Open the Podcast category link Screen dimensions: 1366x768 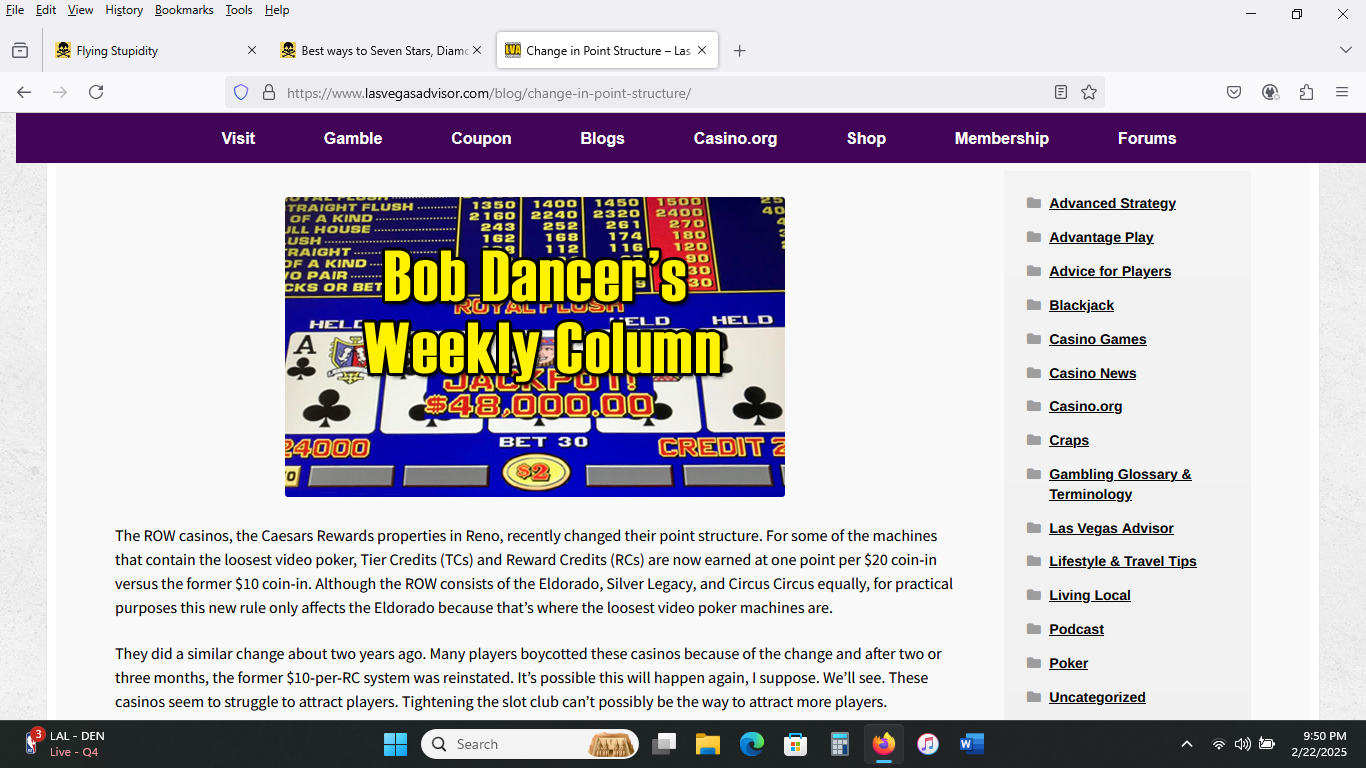click(x=1076, y=629)
